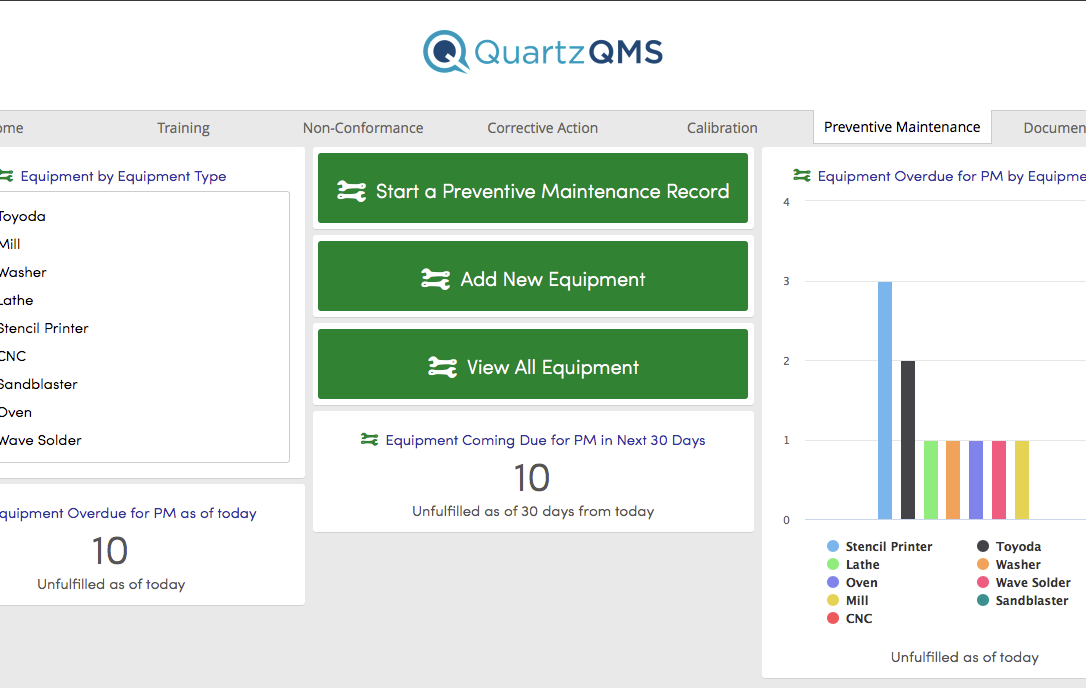The width and height of the screenshot is (1086, 688).
Task: Click the yellow Mill bar
Action: (x=1022, y=479)
